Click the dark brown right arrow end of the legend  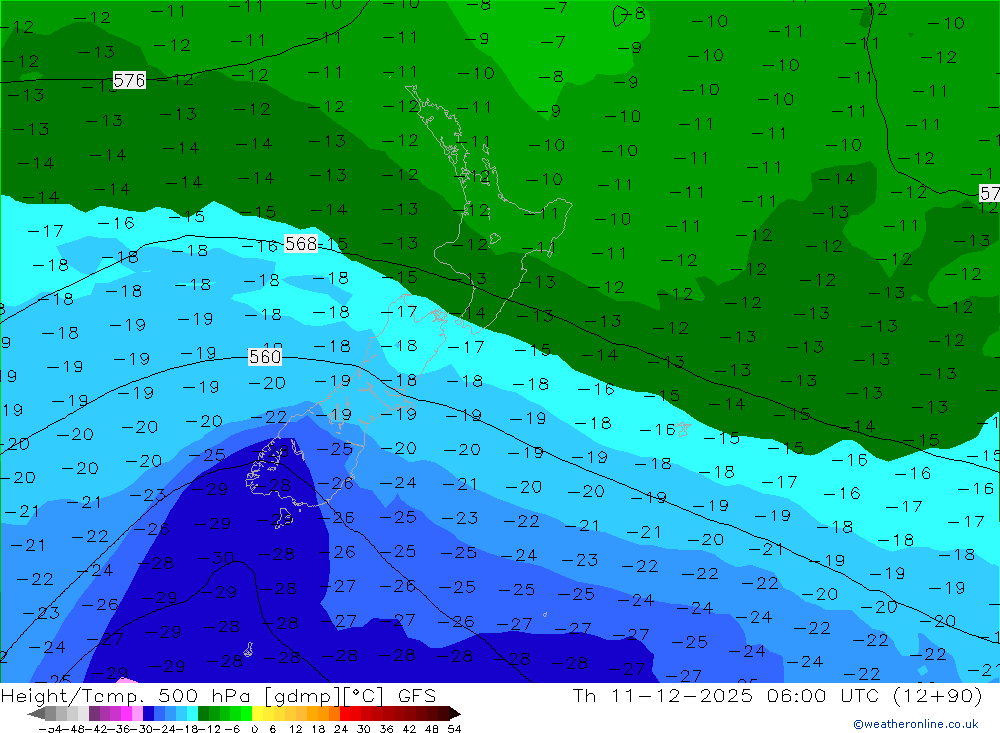[x=454, y=713]
